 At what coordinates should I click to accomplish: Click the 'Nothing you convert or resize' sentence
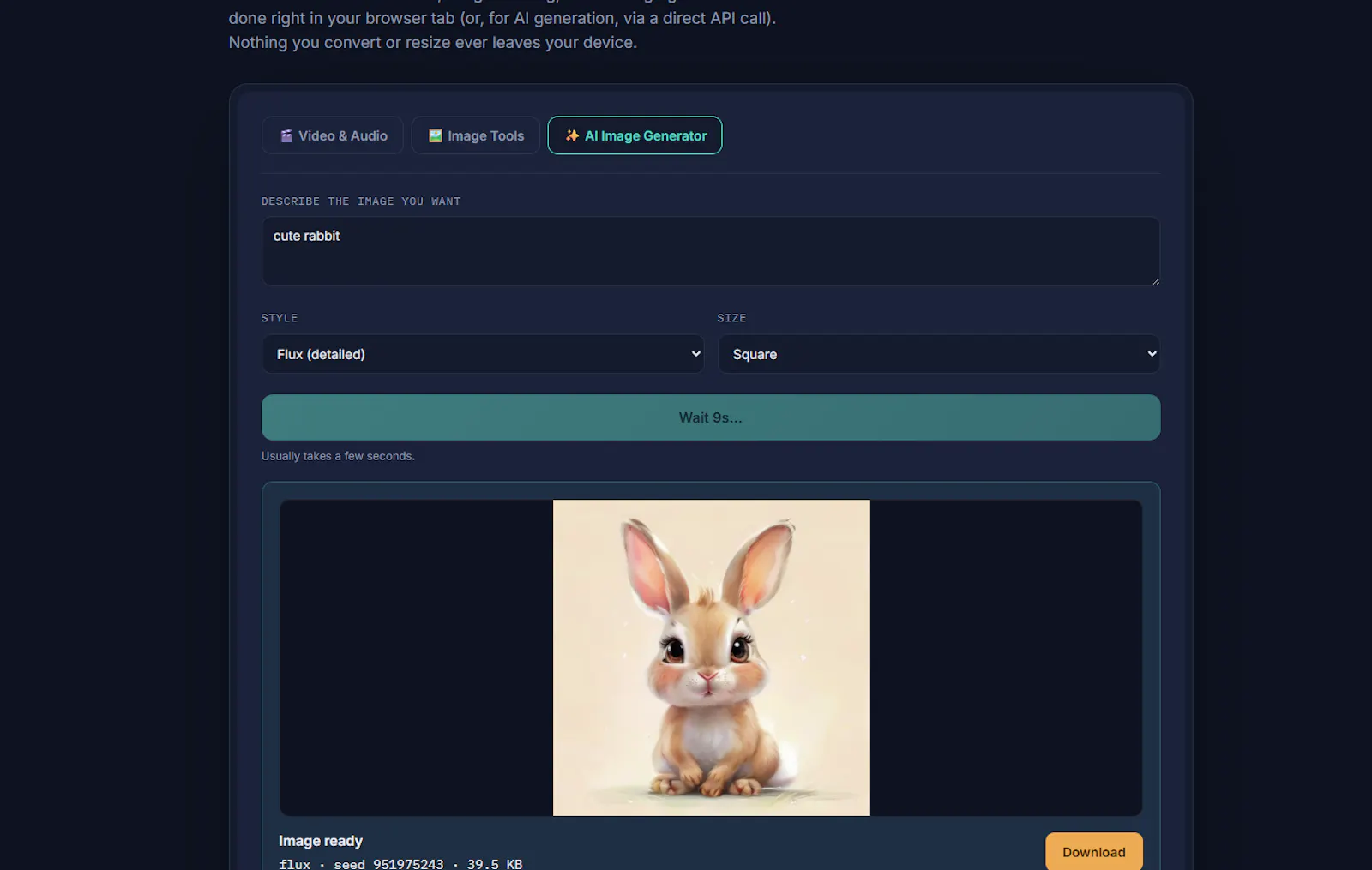coord(432,42)
